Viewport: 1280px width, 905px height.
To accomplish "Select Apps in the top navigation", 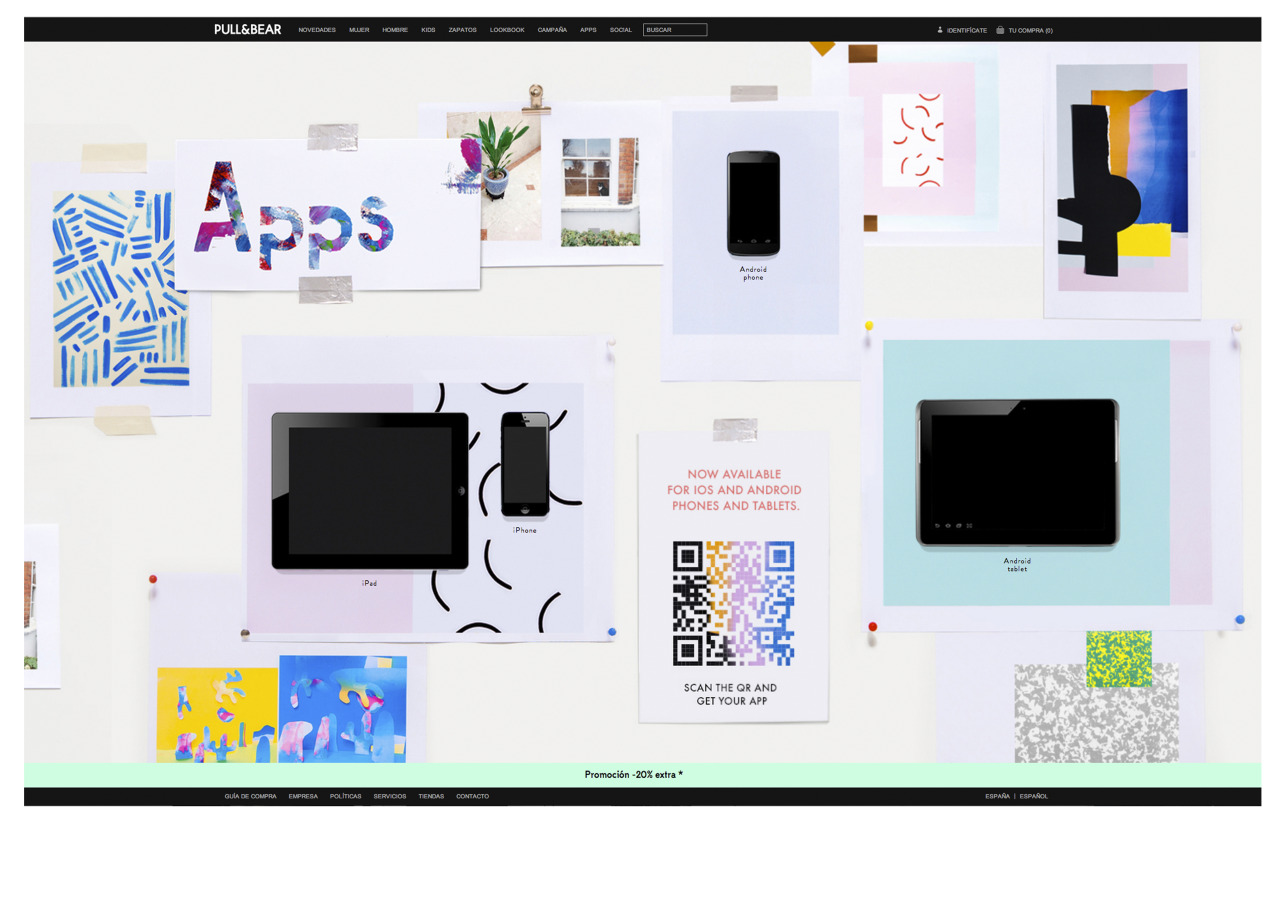I will coord(588,30).
